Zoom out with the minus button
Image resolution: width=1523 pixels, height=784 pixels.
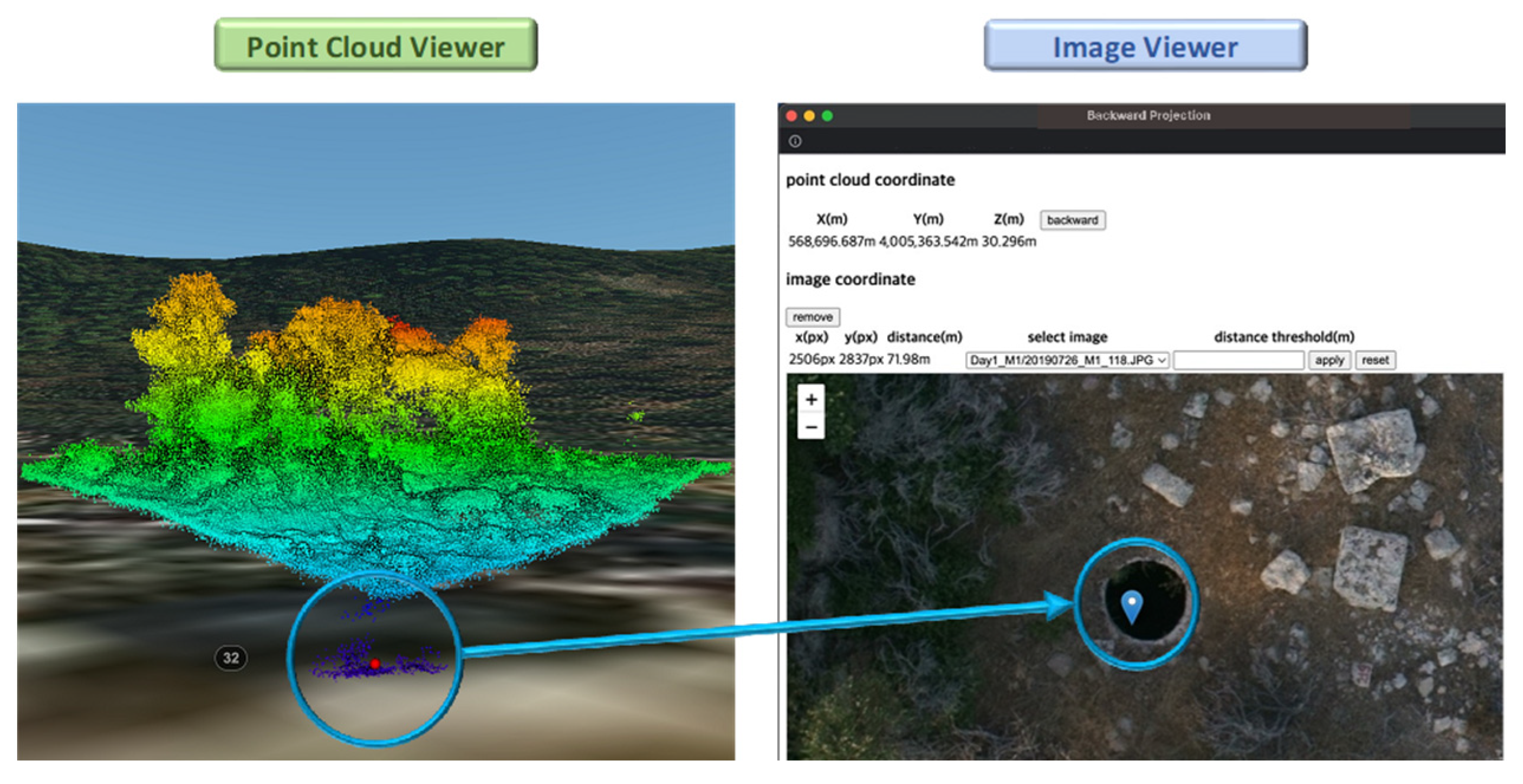coord(811,427)
